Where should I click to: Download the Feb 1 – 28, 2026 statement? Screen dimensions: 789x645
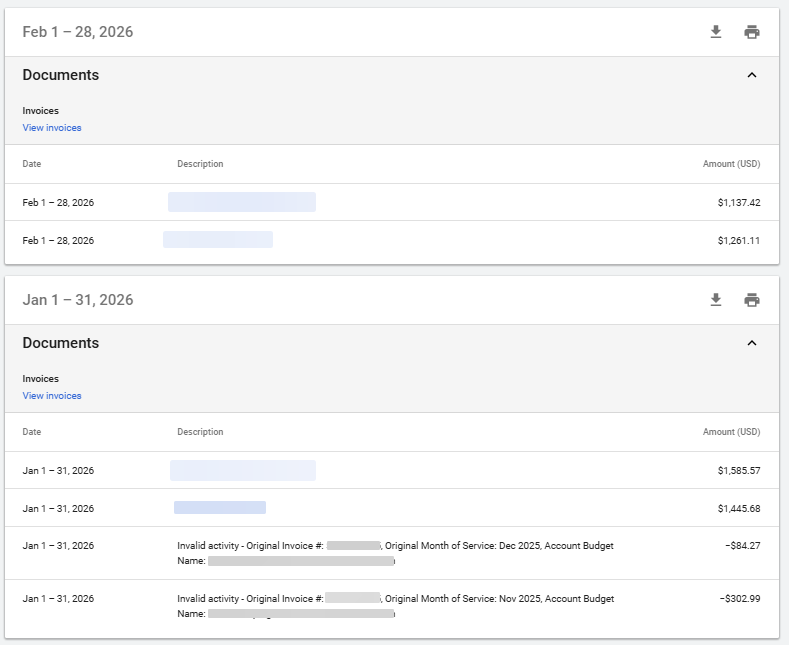click(x=716, y=32)
